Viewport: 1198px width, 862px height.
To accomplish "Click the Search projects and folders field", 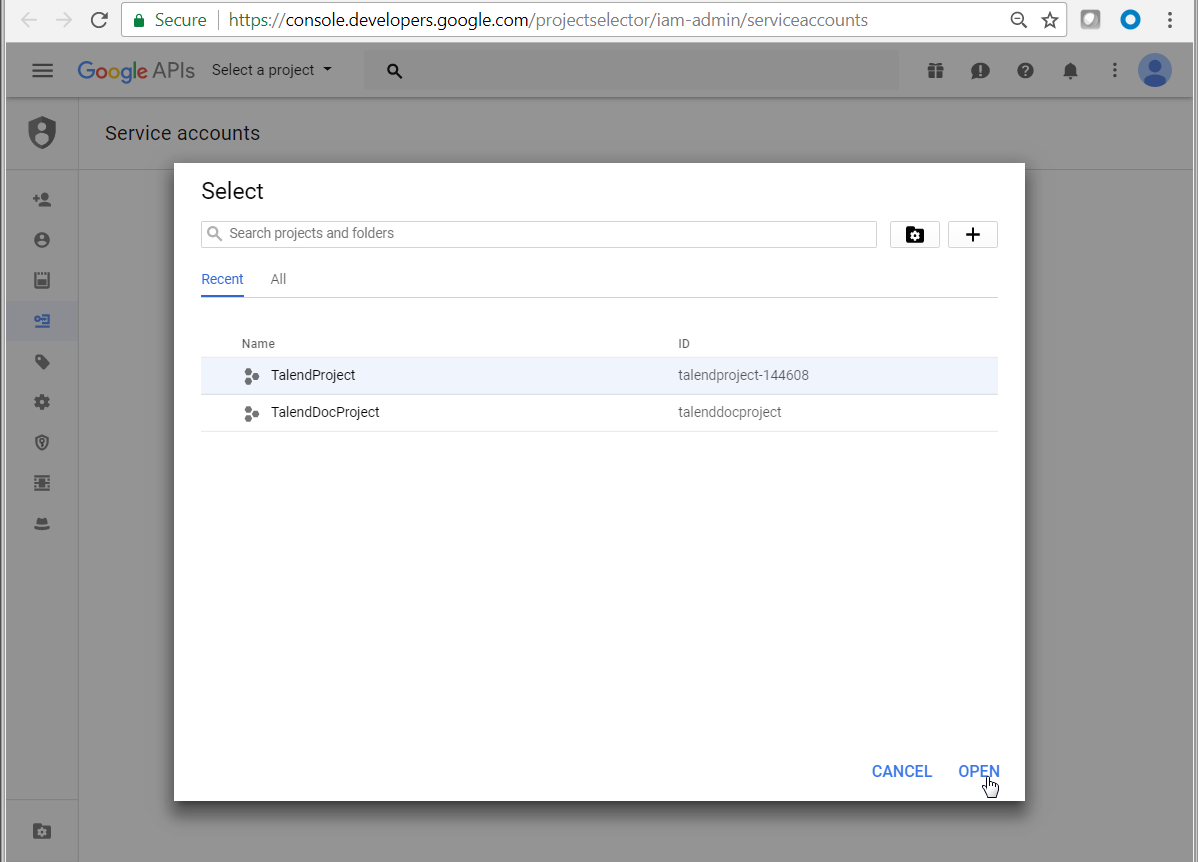I will (540, 234).
